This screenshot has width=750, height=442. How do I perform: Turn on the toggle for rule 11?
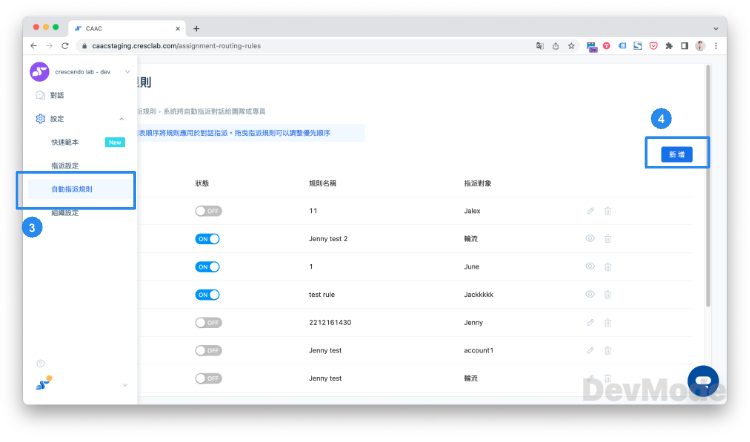coord(208,211)
